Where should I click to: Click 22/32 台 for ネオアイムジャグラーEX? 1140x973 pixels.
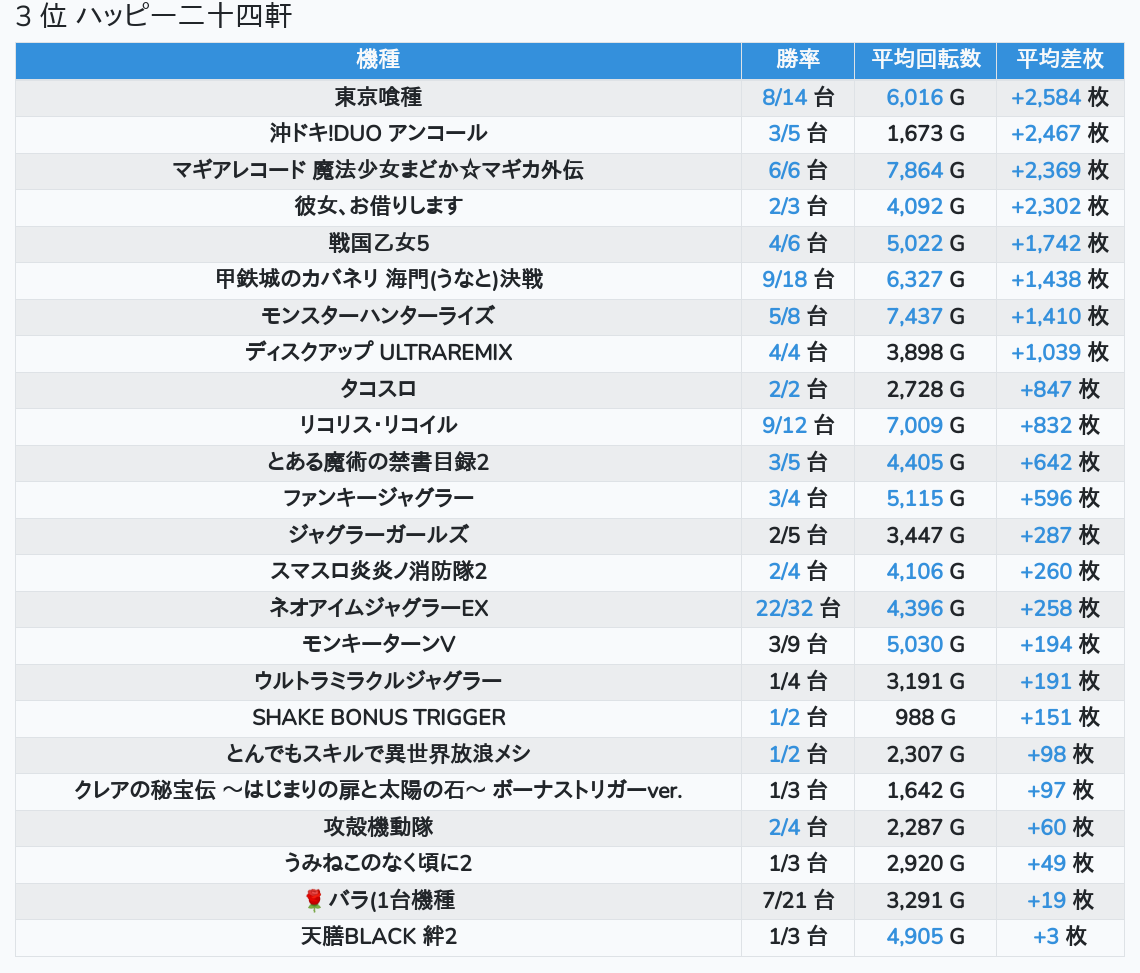coord(798,608)
